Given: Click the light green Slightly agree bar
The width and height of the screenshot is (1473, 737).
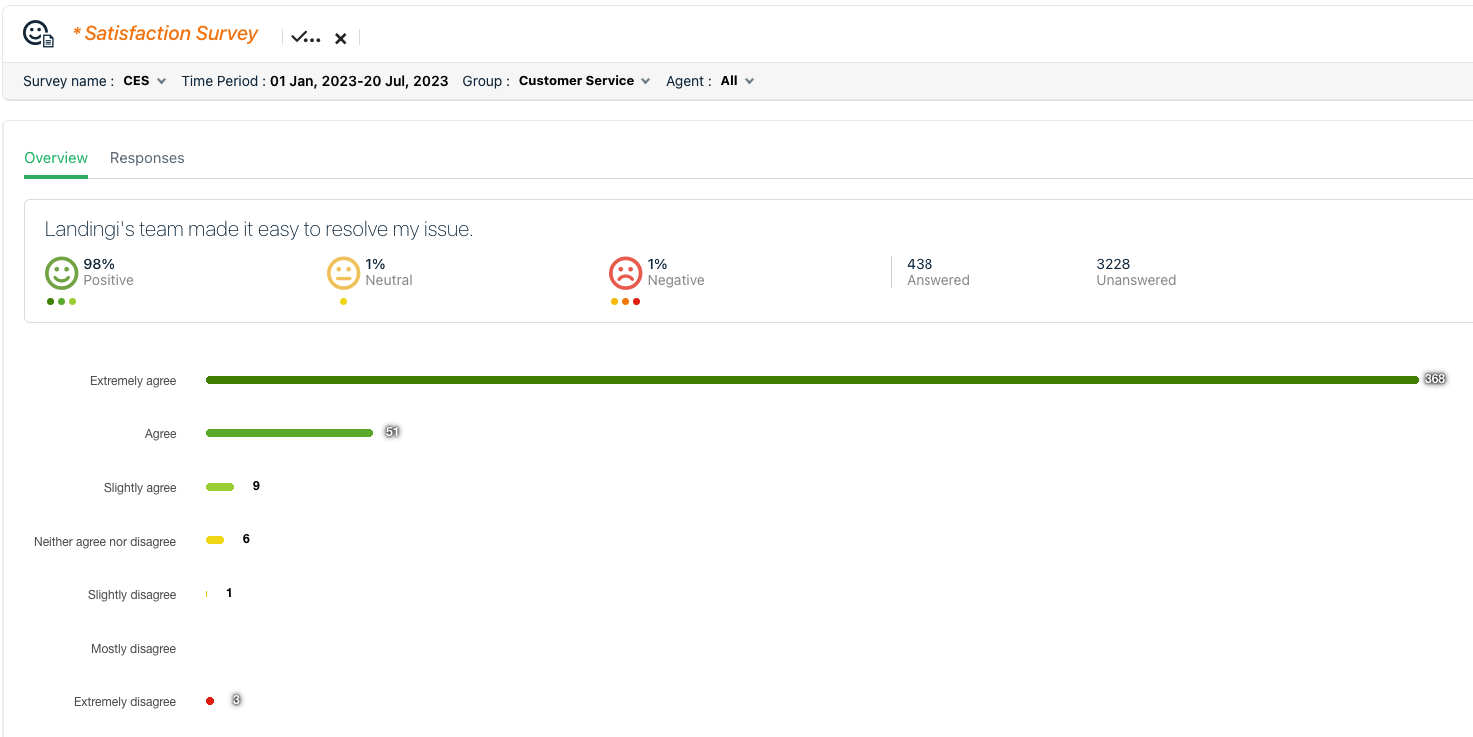Looking at the screenshot, I should pos(220,487).
